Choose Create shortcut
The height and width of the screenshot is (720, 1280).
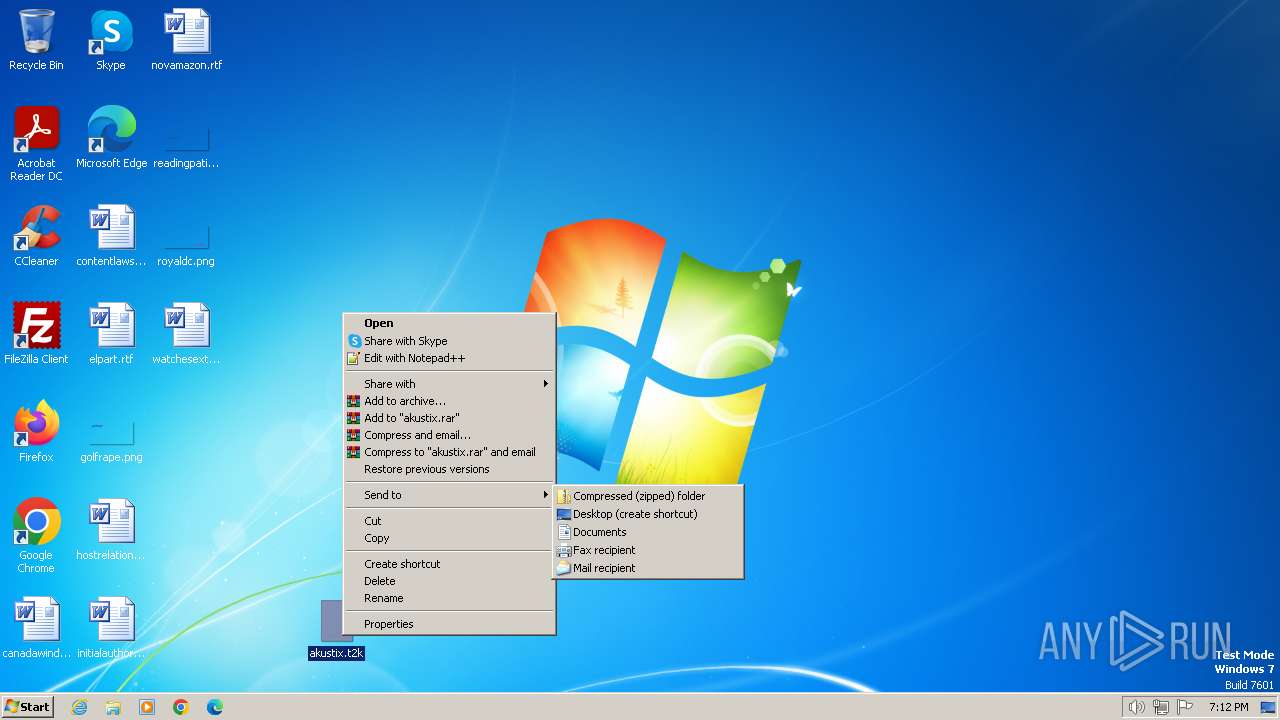pyautogui.click(x=449, y=564)
